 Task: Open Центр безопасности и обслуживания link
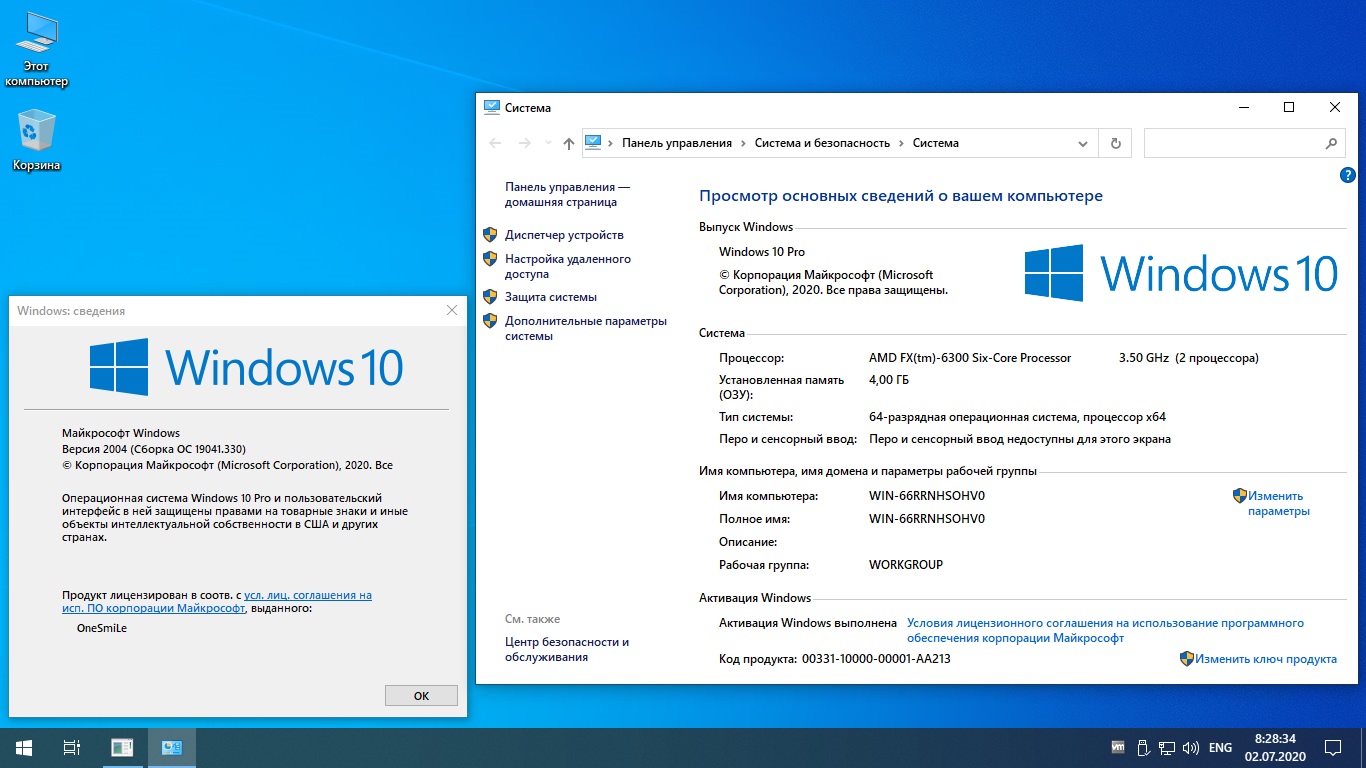point(567,649)
